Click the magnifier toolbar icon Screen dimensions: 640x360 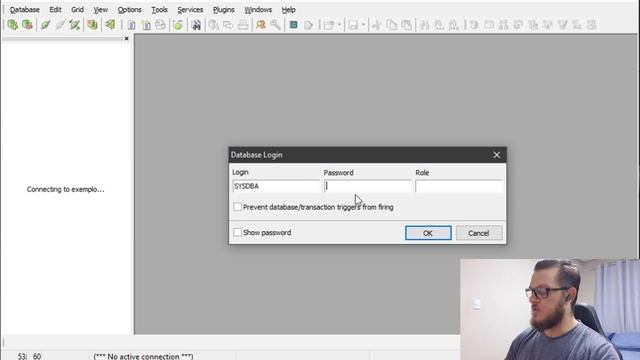click(x=276, y=25)
